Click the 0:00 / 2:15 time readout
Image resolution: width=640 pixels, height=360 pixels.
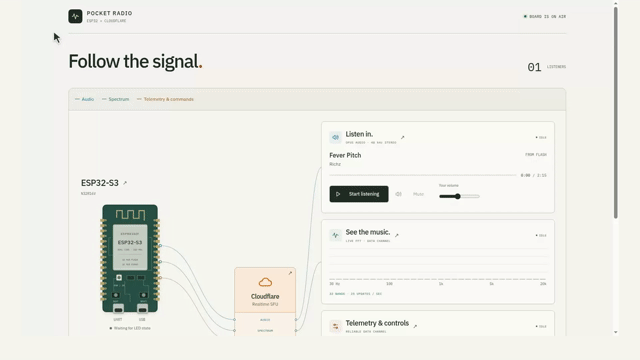533,176
